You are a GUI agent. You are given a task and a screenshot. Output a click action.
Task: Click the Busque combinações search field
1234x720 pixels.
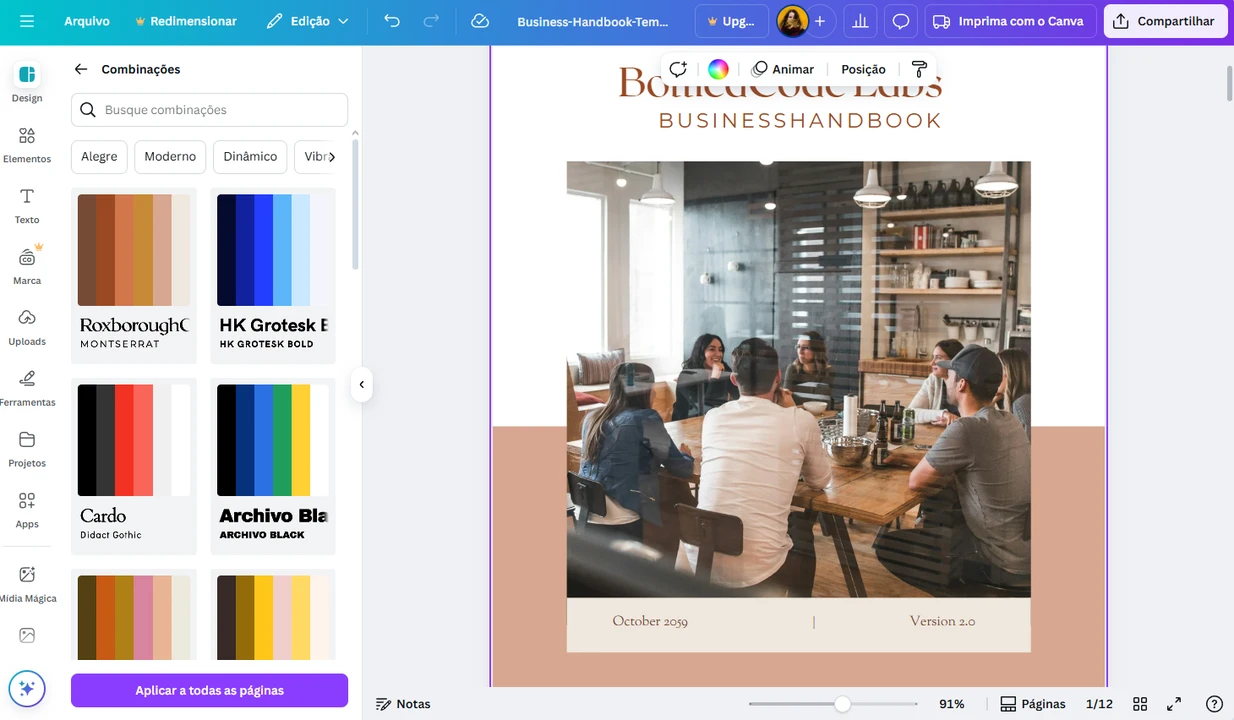(209, 110)
